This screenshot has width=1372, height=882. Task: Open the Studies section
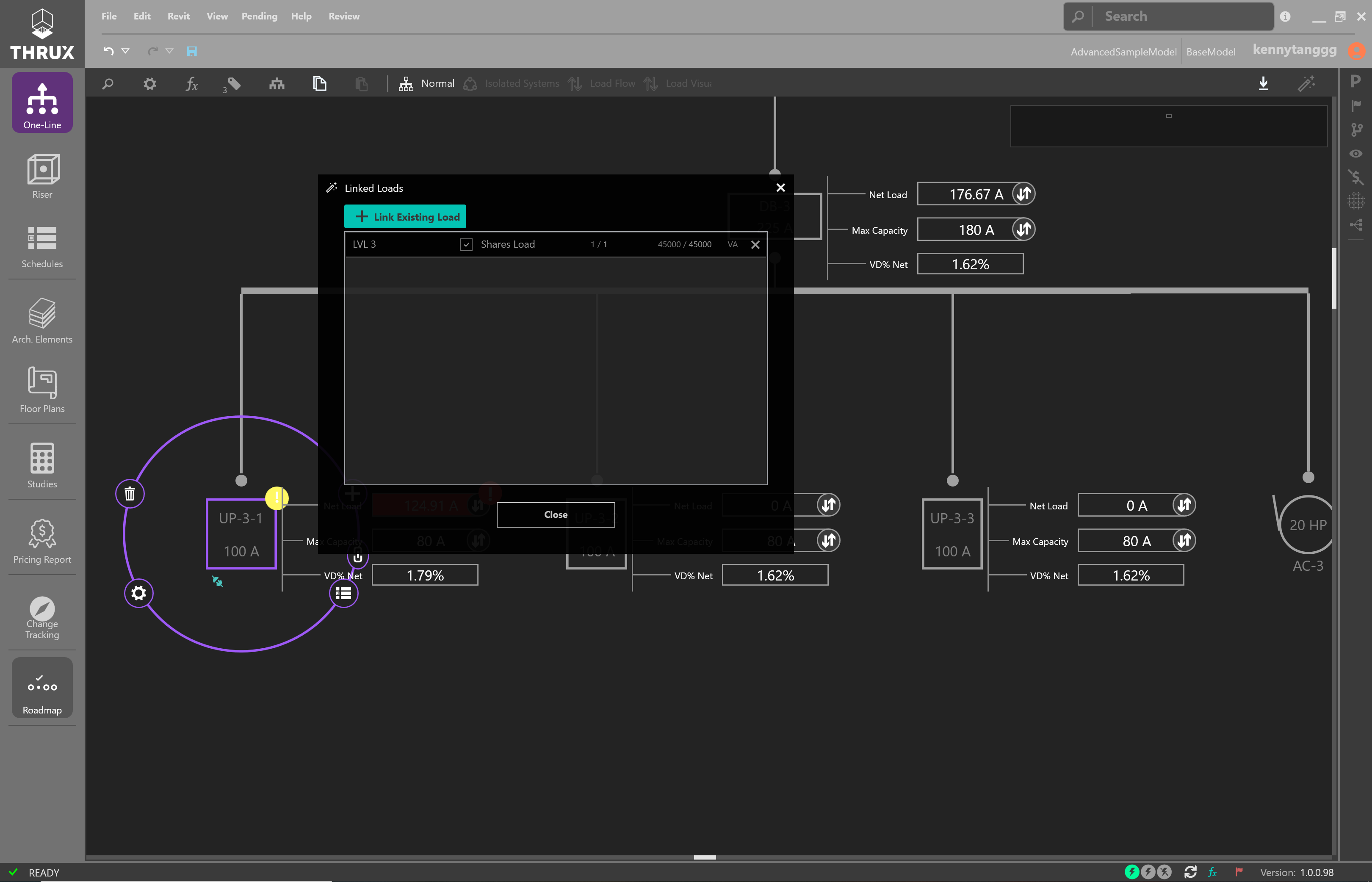(x=42, y=465)
